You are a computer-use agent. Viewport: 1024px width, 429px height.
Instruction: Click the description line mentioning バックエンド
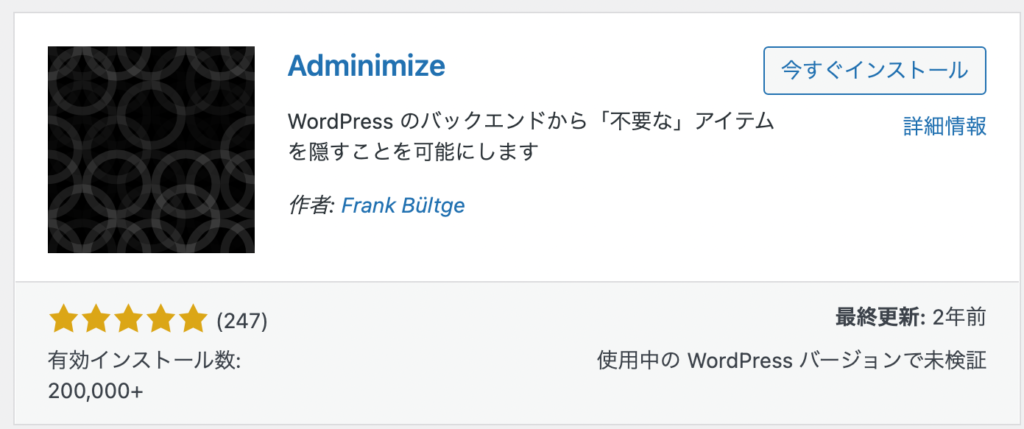tap(531, 122)
